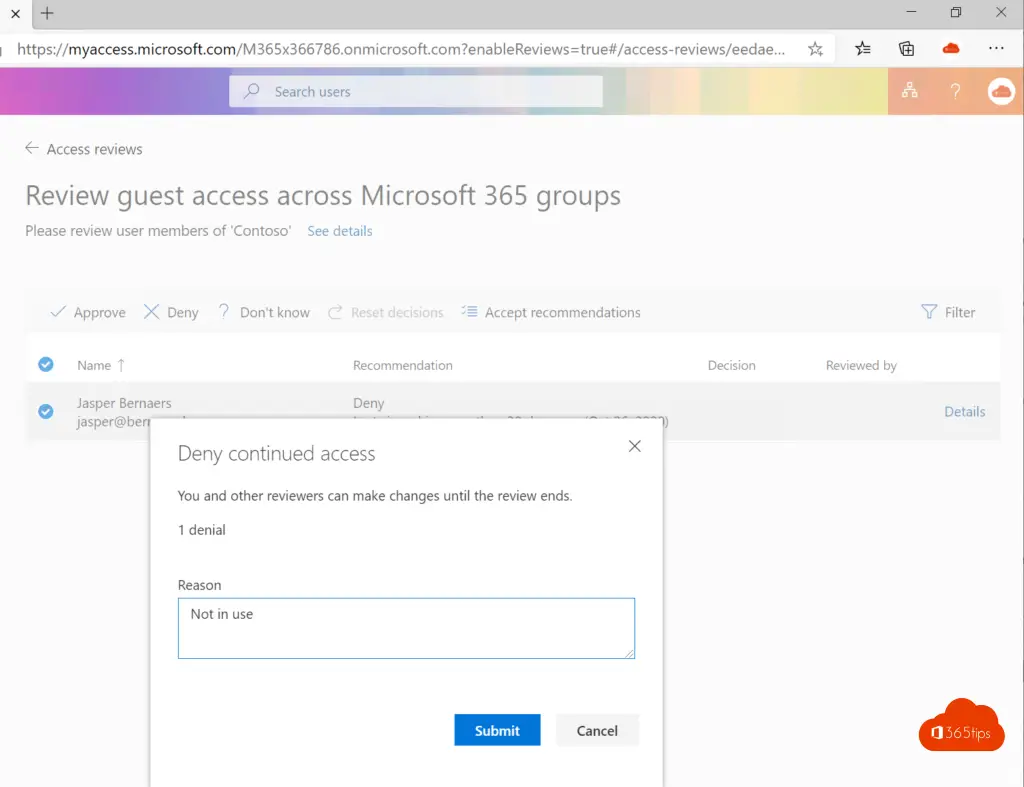This screenshot has height=787, width=1024.
Task: Open the See details link
Action: [340, 231]
